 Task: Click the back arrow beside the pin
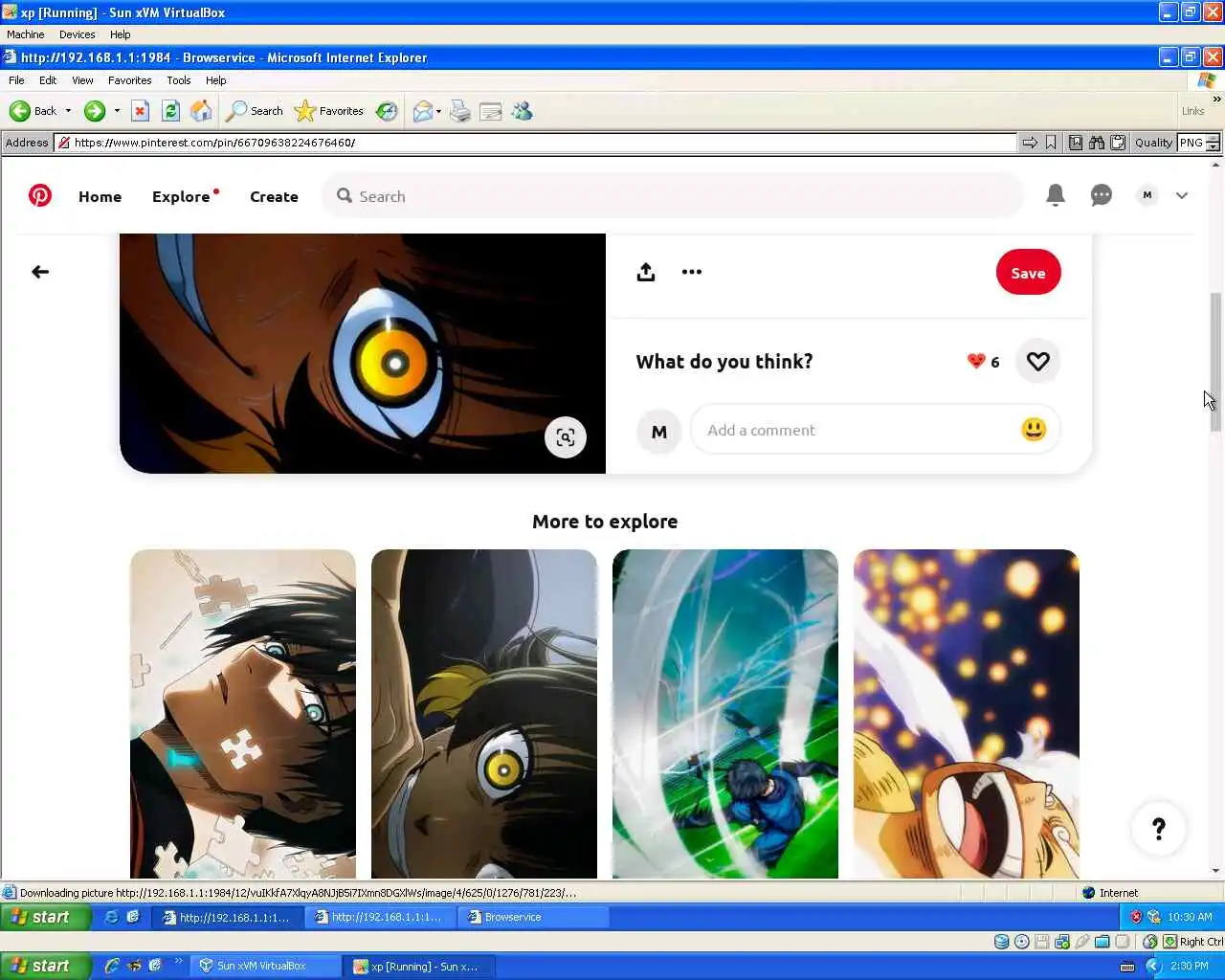point(40,272)
